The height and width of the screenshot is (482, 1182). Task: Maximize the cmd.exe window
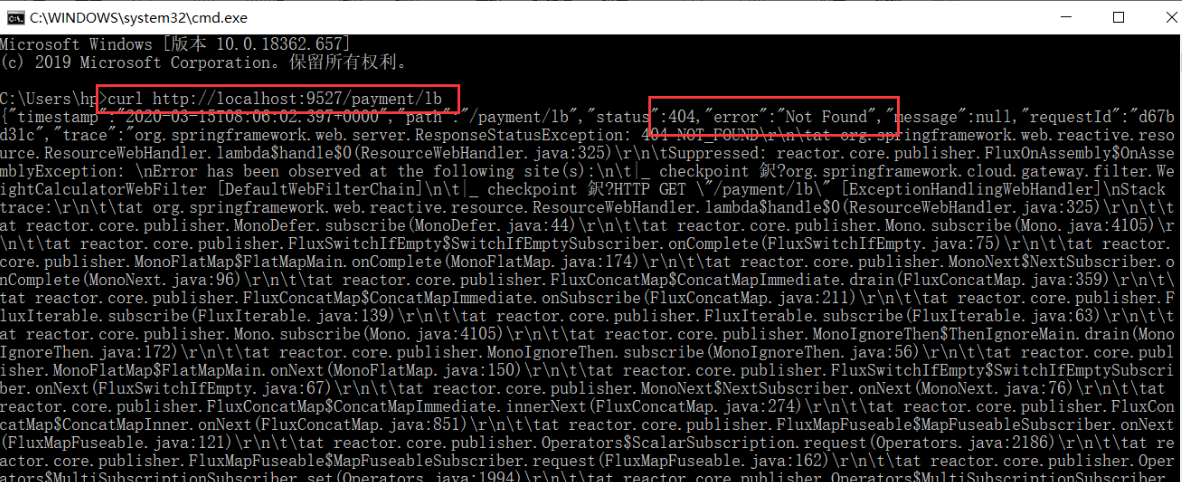pyautogui.click(x=1118, y=17)
